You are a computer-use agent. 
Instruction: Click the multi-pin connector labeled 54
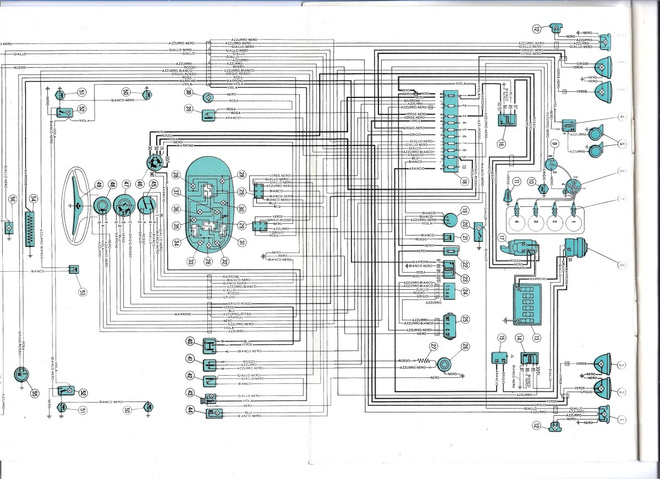pos(29,229)
